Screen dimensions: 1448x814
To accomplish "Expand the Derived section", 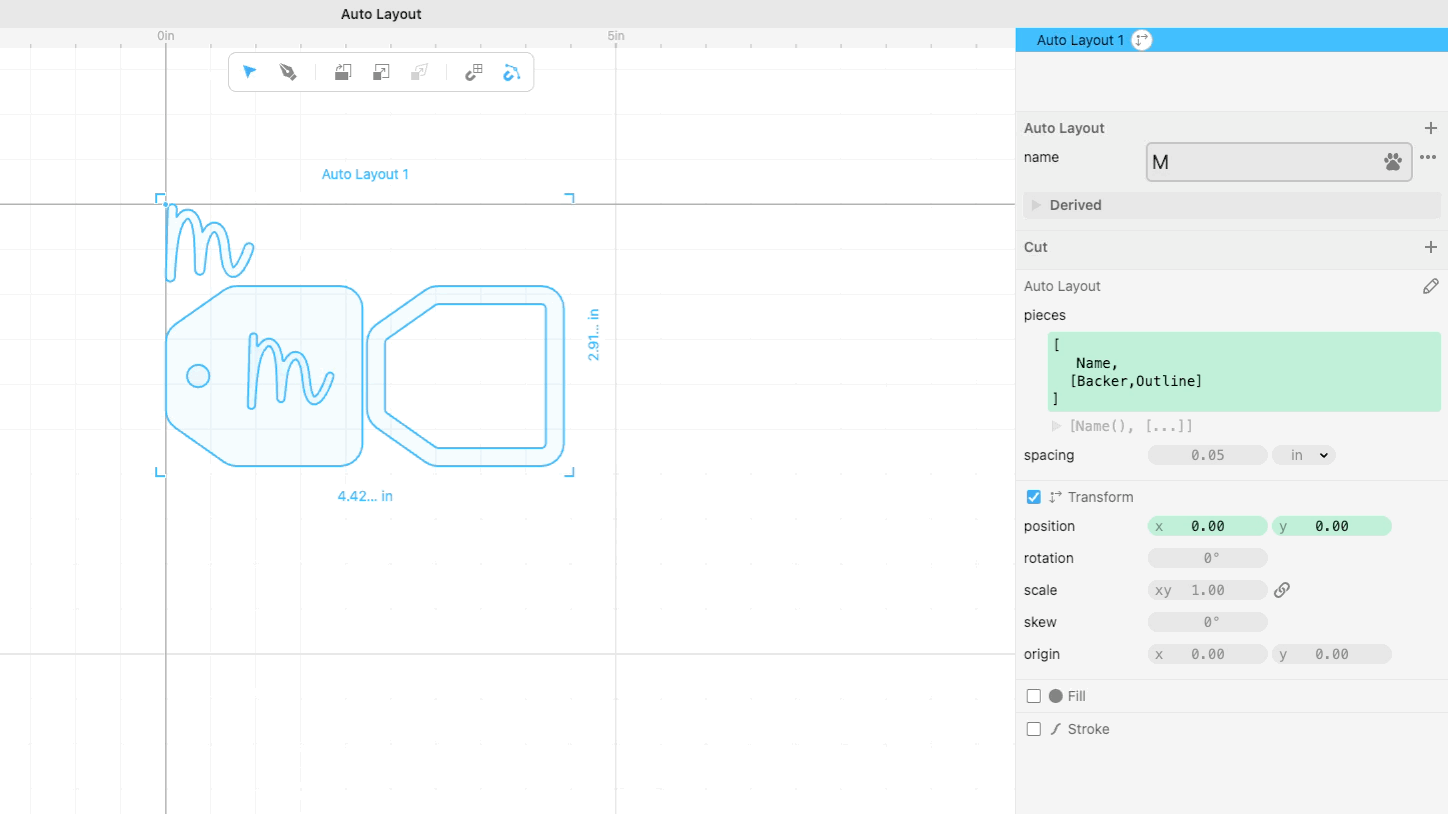I will [x=1036, y=205].
